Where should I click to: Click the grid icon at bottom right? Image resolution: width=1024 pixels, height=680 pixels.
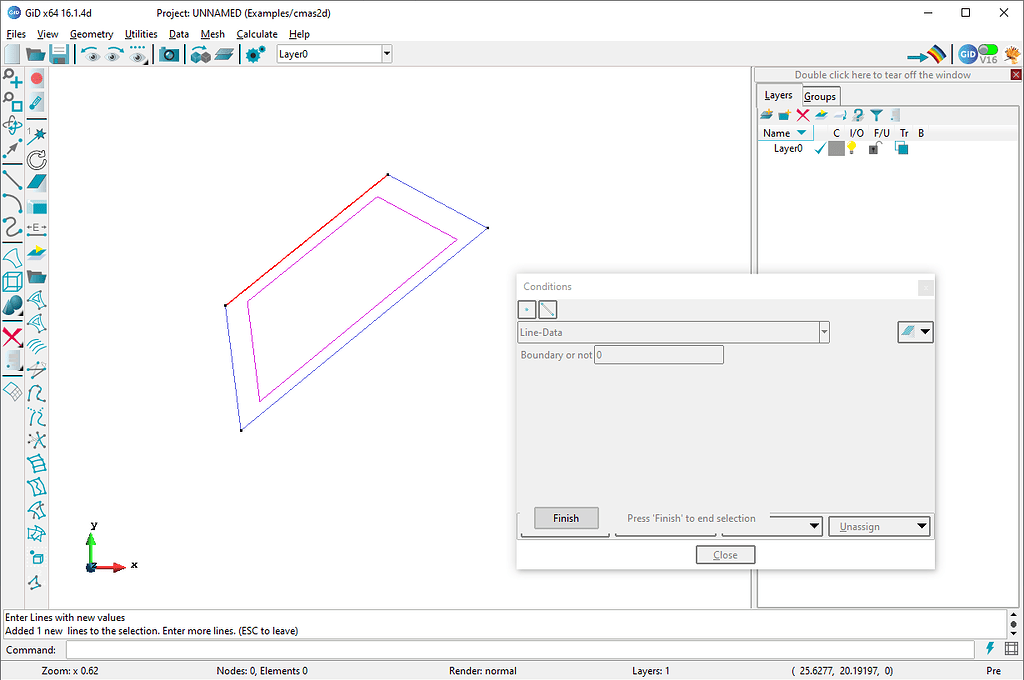click(x=1012, y=649)
